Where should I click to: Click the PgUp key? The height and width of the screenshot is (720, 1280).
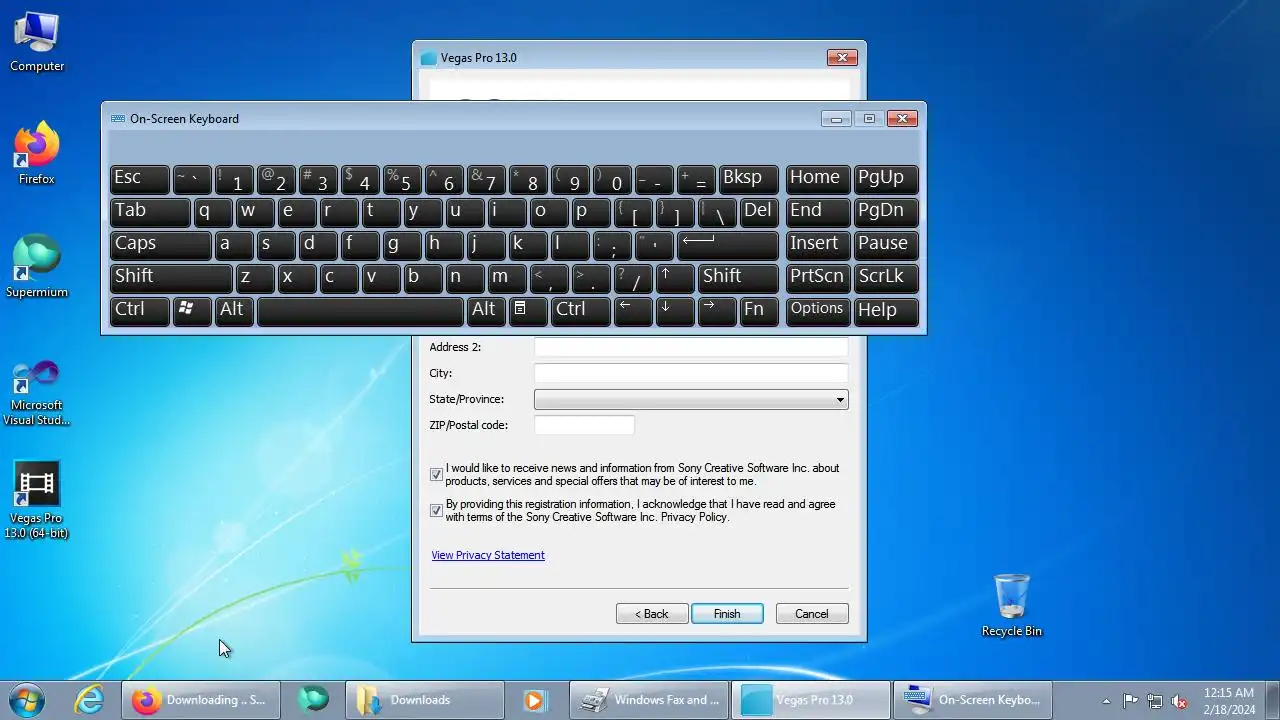[885, 179]
